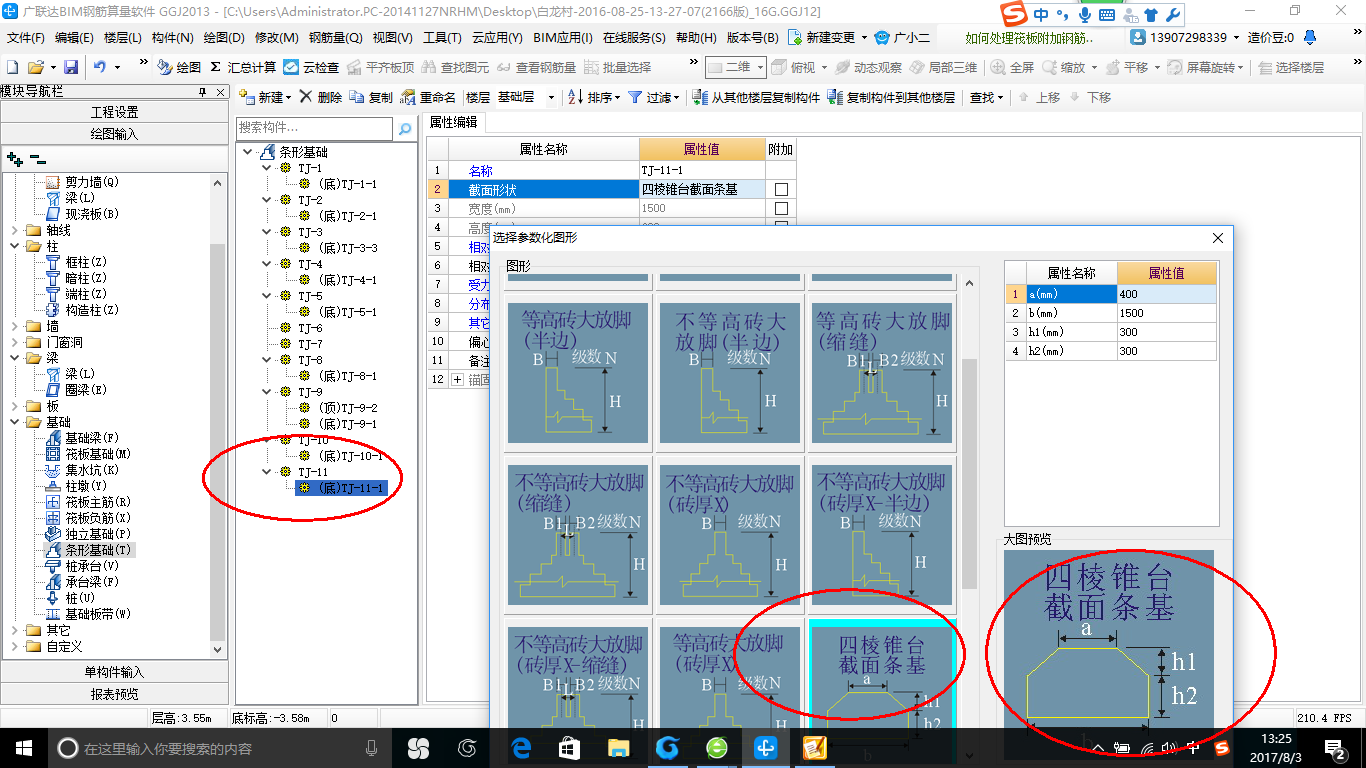Open 二维 view mode combo box
The height and width of the screenshot is (768, 1366).
tap(735, 67)
